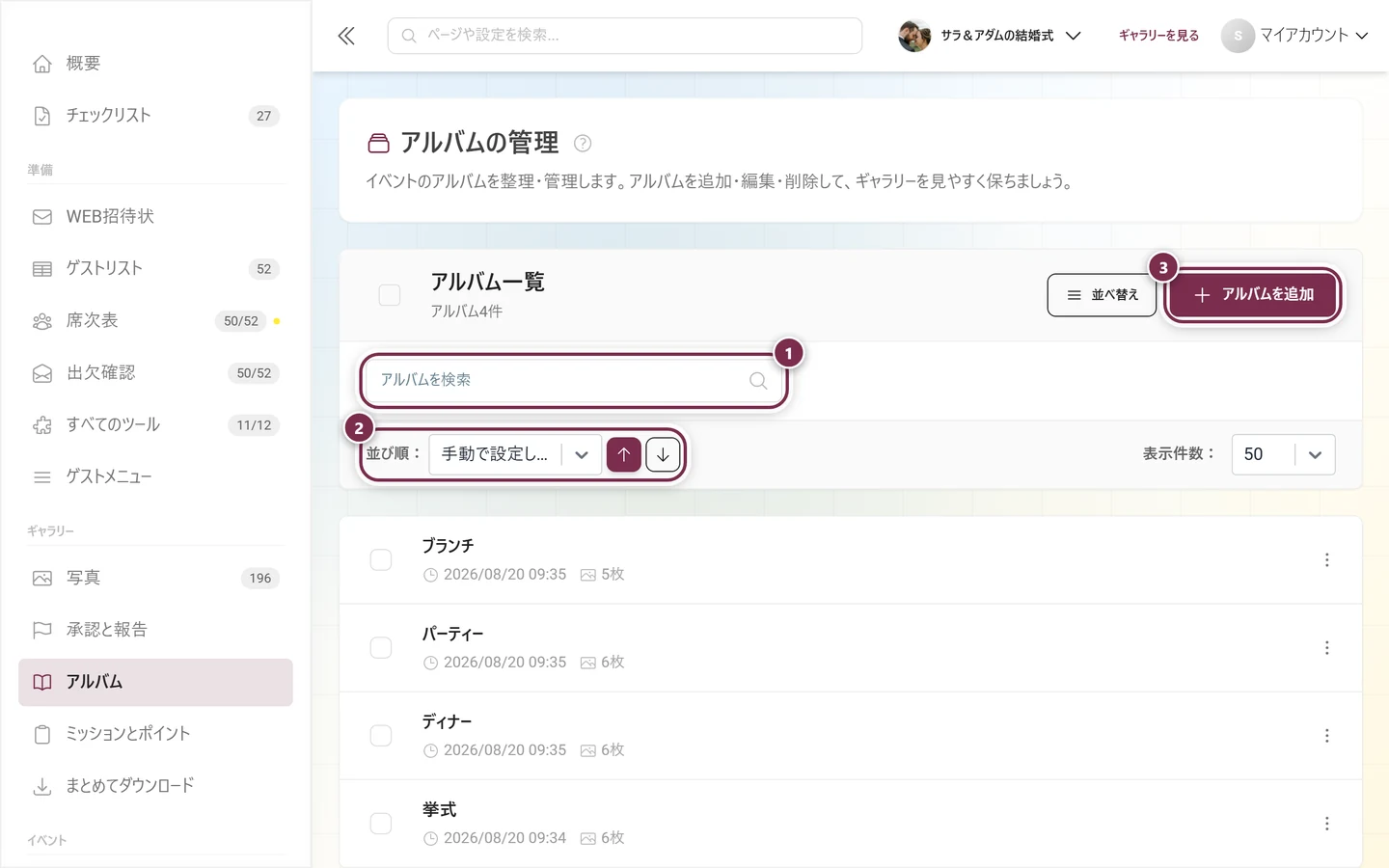Click the download icon next to まとめてダウンロード
This screenshot has width=1389, height=868.
pyautogui.click(x=42, y=786)
